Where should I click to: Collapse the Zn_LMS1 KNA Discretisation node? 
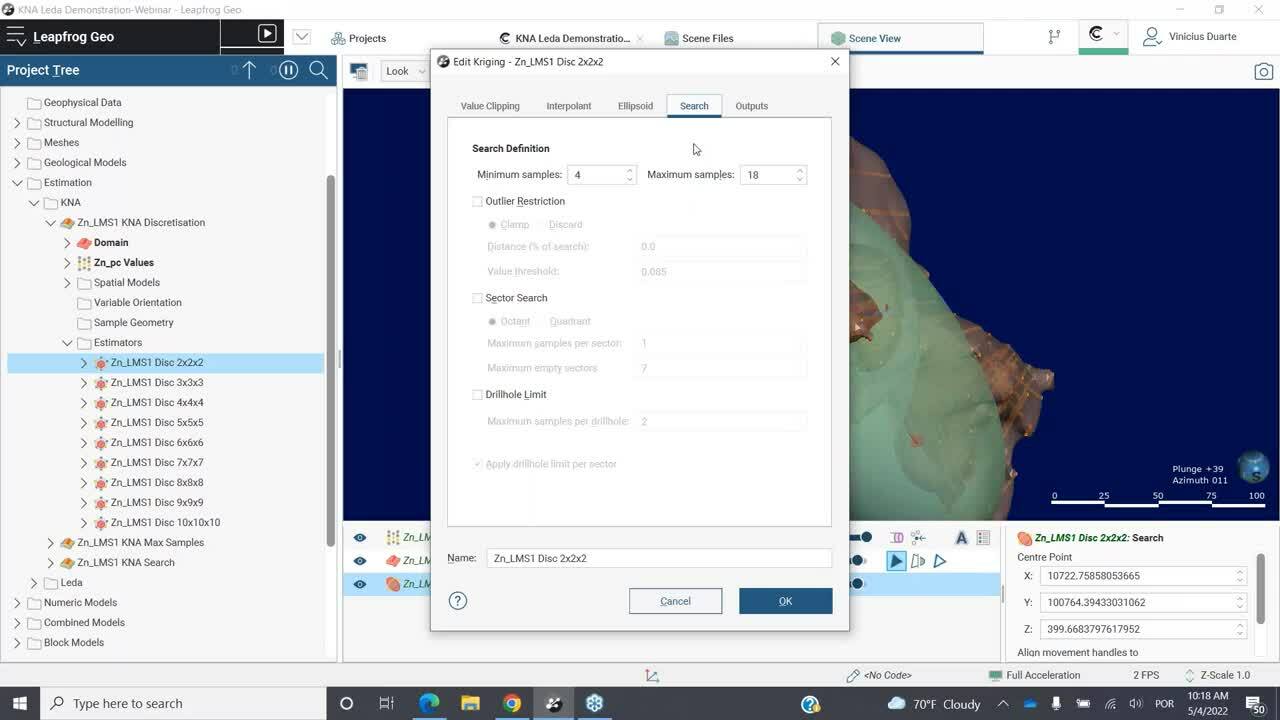click(50, 223)
